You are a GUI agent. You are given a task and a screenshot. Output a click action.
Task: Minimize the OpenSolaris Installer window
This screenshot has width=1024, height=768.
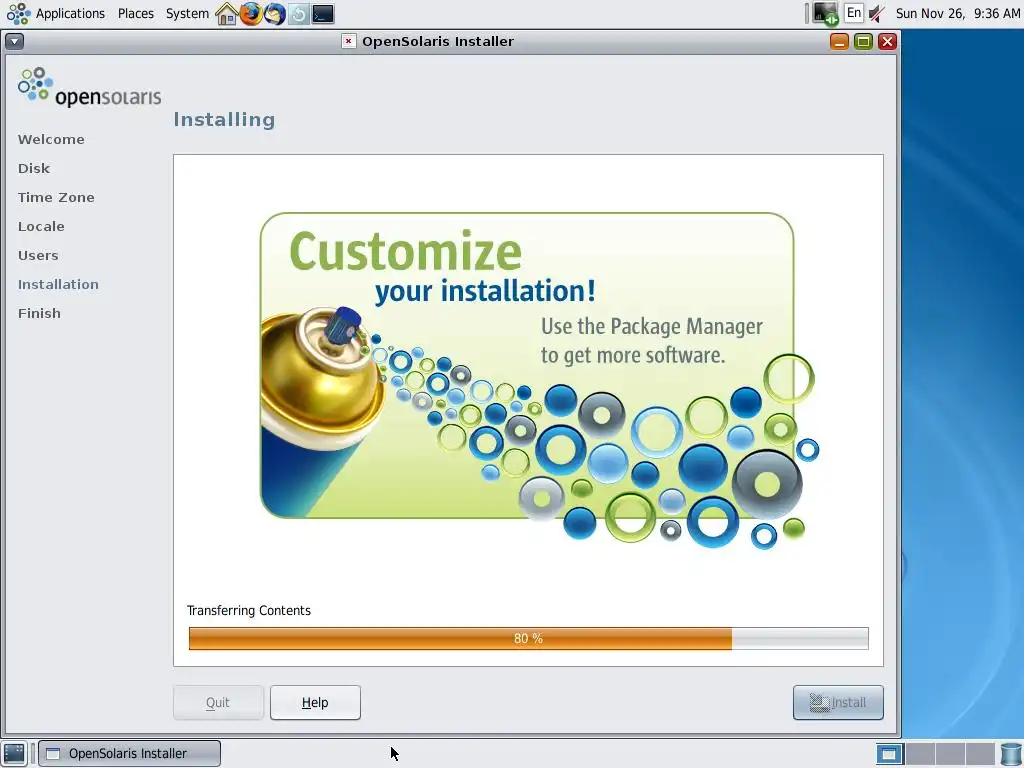click(x=839, y=42)
